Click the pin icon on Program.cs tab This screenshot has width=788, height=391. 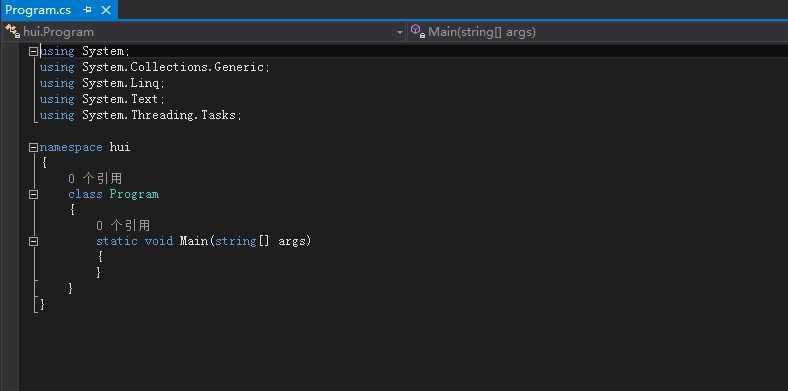pos(87,10)
